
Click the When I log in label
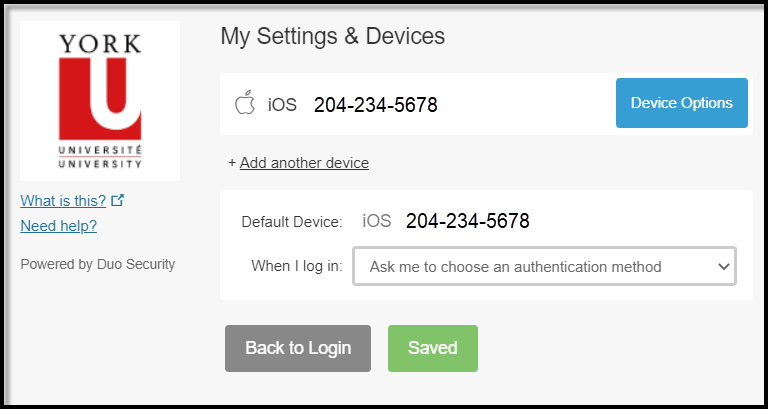pos(297,266)
